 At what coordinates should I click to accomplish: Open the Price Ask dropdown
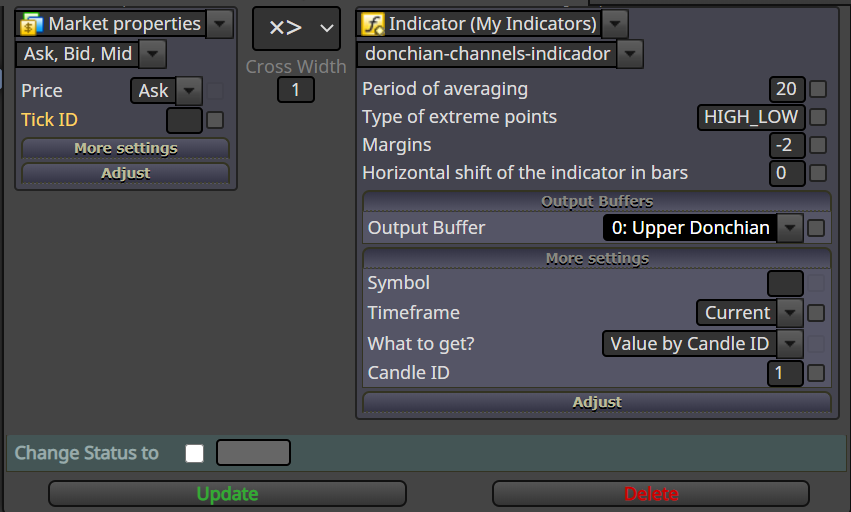(x=189, y=91)
